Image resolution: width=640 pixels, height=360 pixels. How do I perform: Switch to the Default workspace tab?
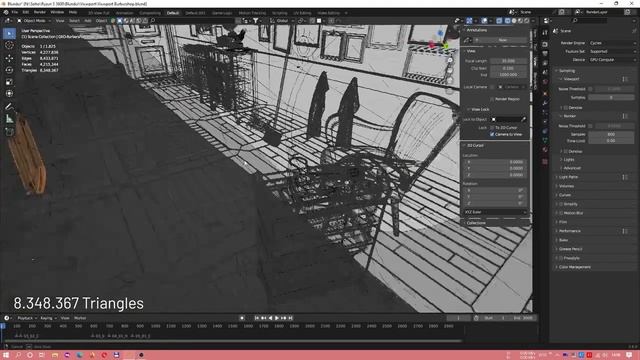173,13
